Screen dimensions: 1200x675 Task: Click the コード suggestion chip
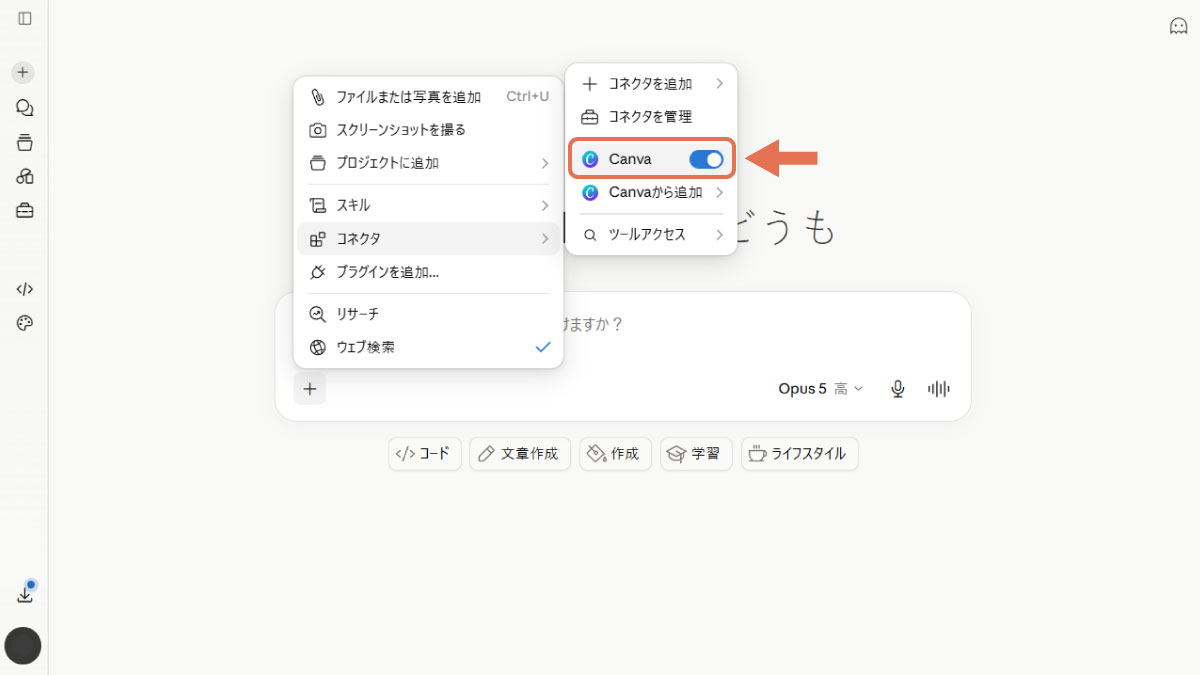[x=425, y=454]
